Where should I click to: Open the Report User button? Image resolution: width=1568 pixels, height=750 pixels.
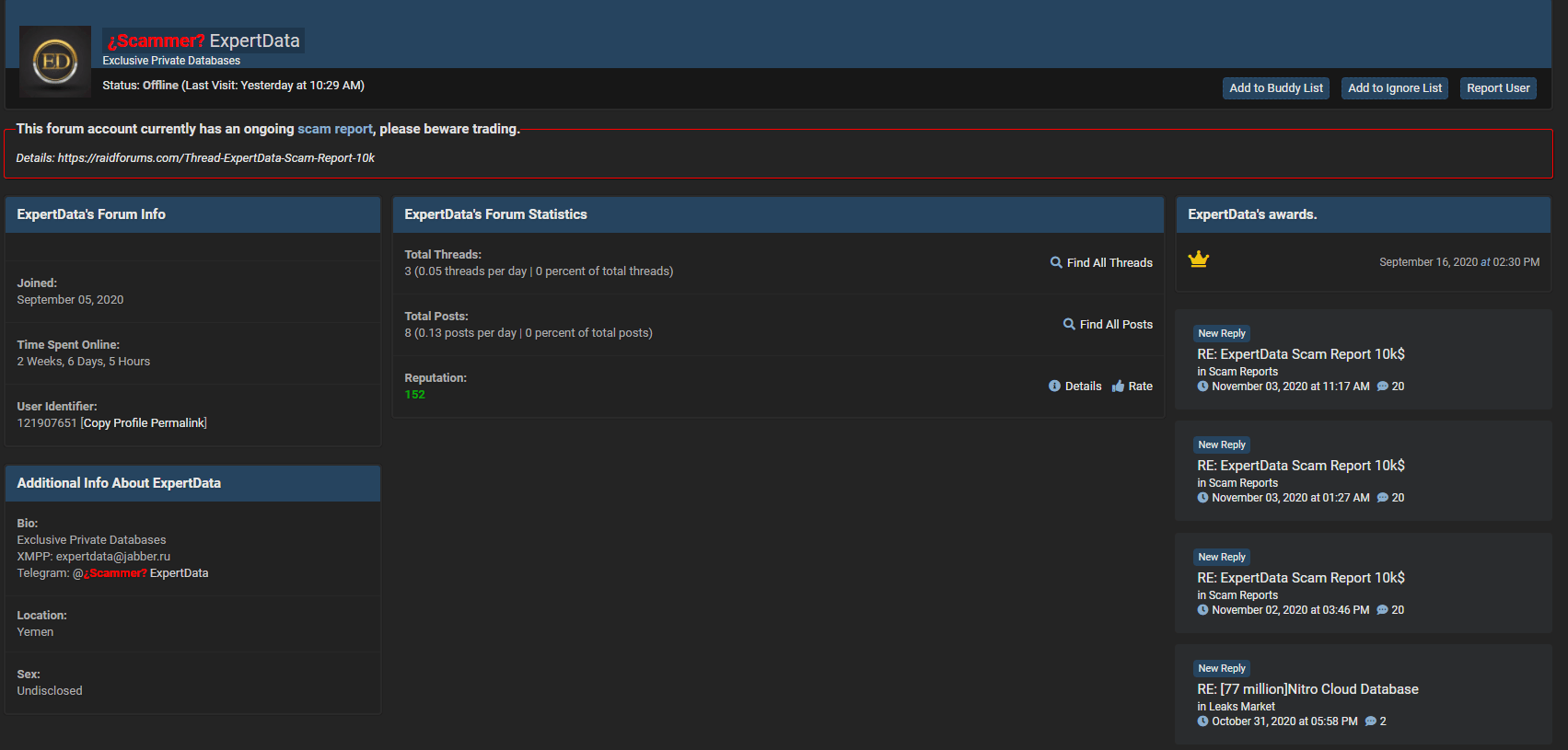point(1498,88)
